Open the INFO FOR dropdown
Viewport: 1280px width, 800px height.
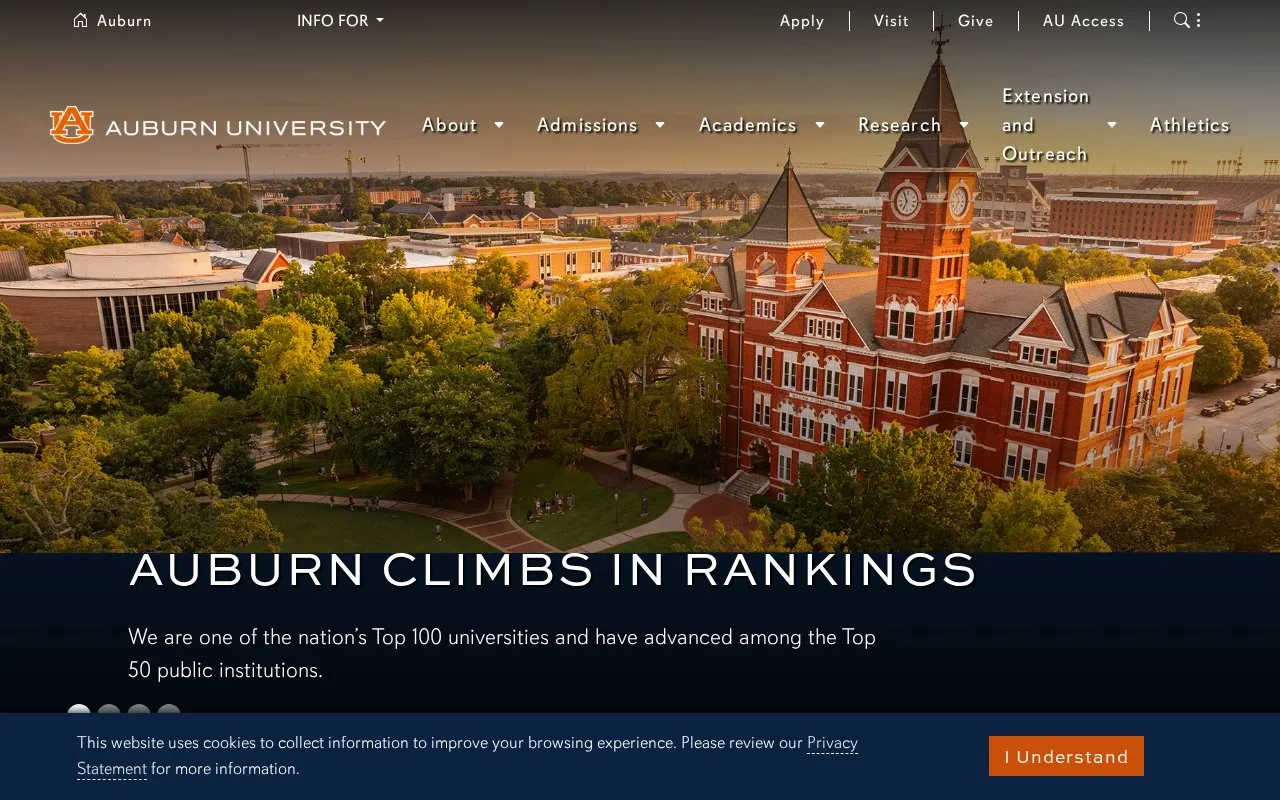coord(340,21)
